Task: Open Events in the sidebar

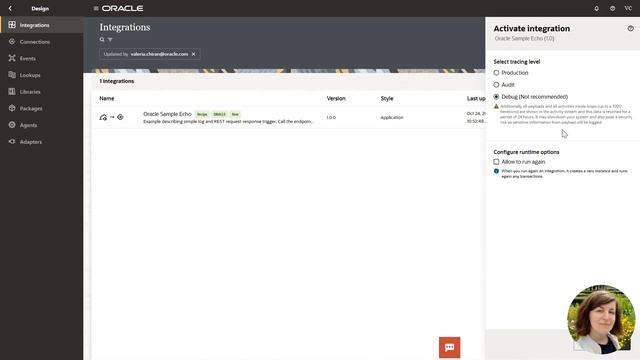Action: pyautogui.click(x=42, y=58)
